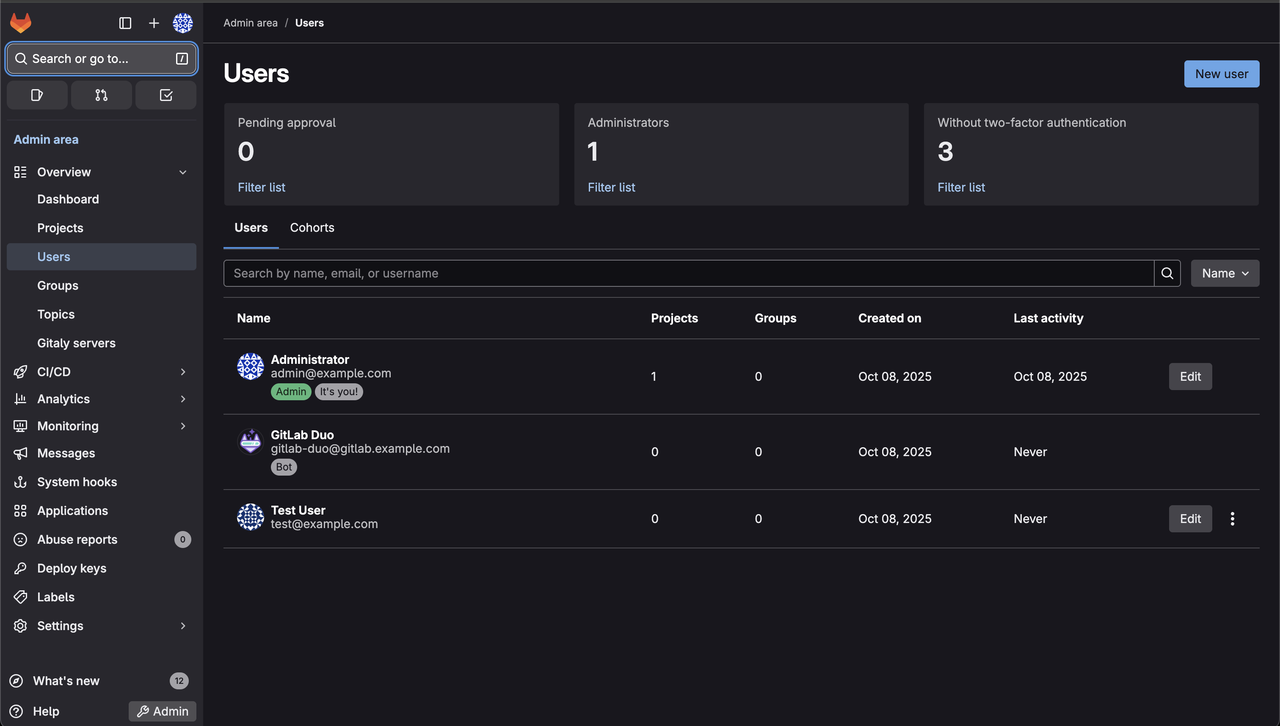Click Filter list under Administrators
The width and height of the screenshot is (1280, 726).
tap(611, 187)
